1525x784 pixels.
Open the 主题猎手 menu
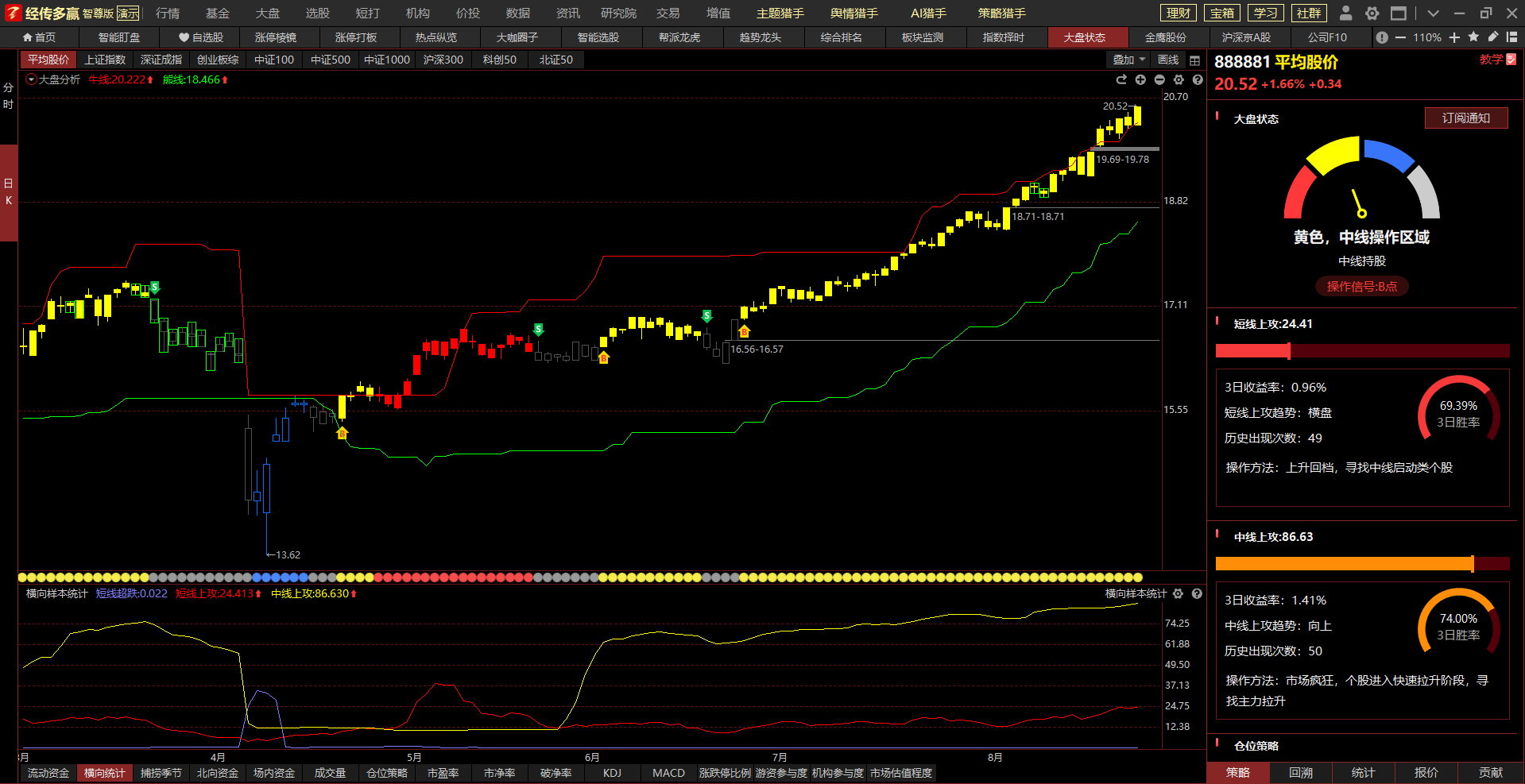(780, 14)
